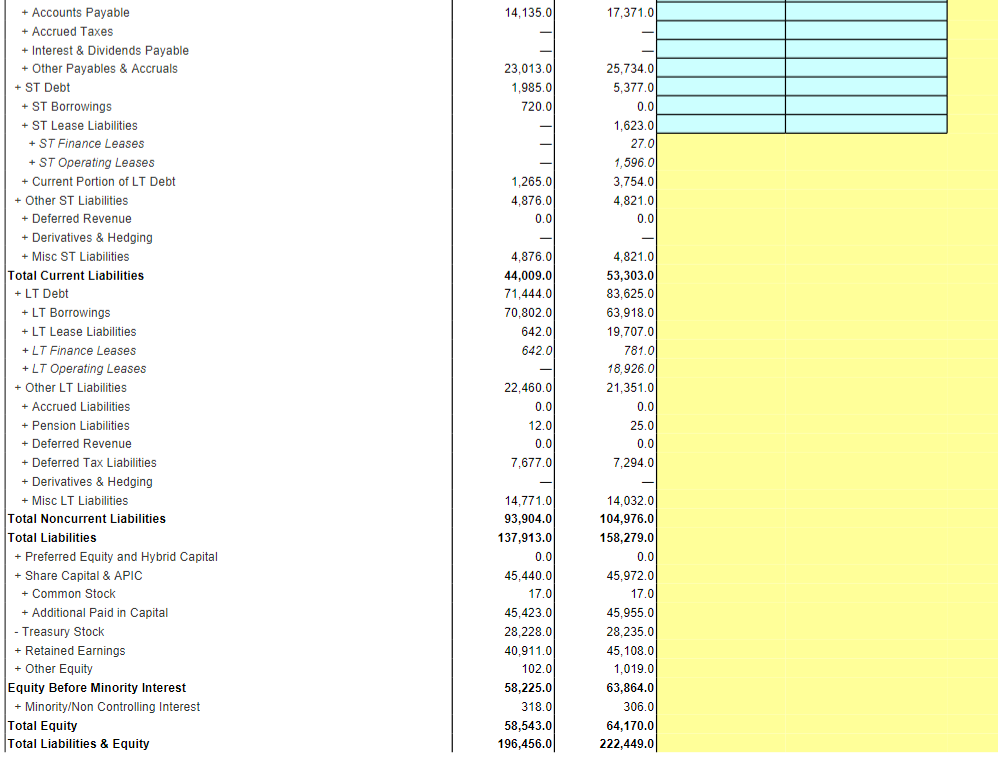Click first blue cell in ST Lease Liabilities row
Screen dimensions: 998x762
pyautogui.click(x=721, y=125)
